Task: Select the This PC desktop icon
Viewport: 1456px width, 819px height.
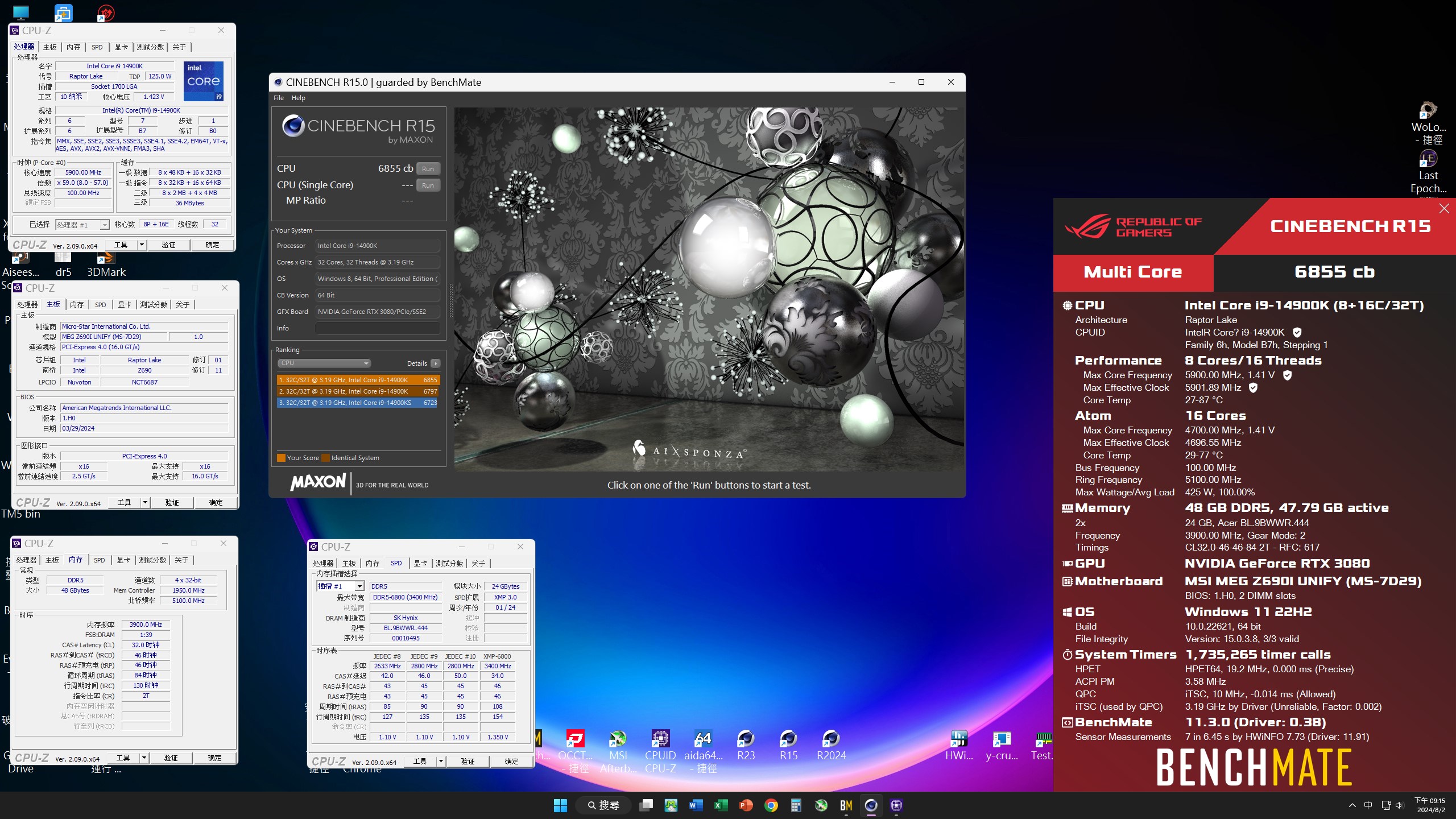Action: click(21, 12)
